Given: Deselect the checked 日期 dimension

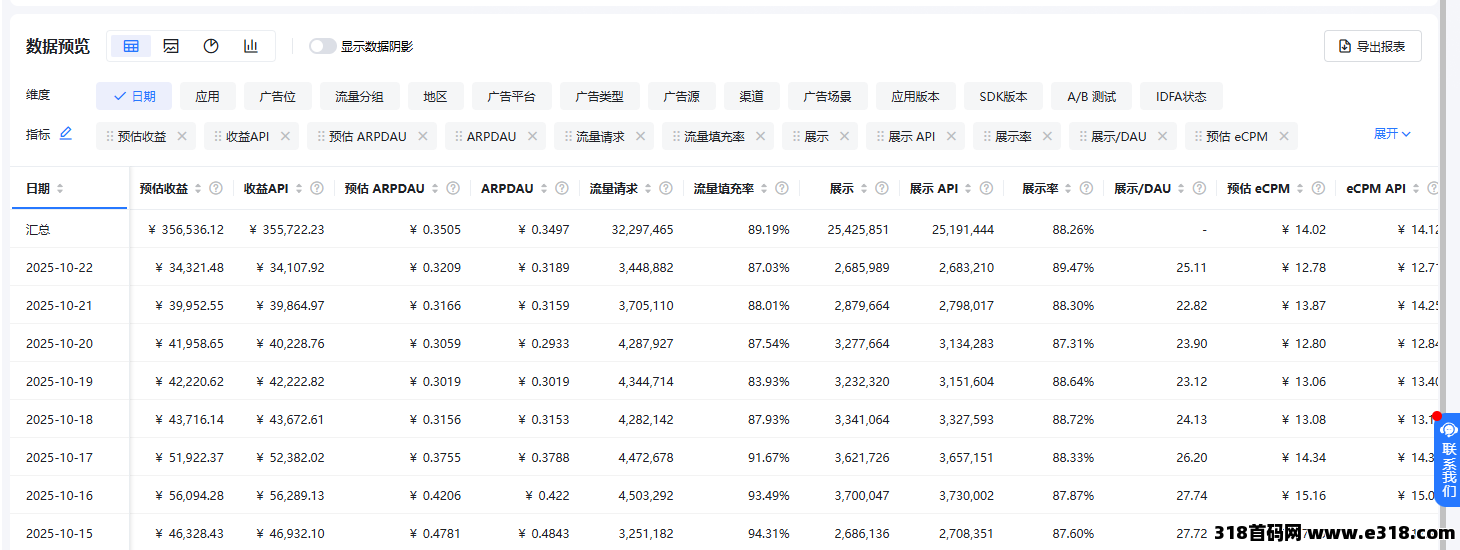Looking at the screenshot, I should tap(134, 97).
